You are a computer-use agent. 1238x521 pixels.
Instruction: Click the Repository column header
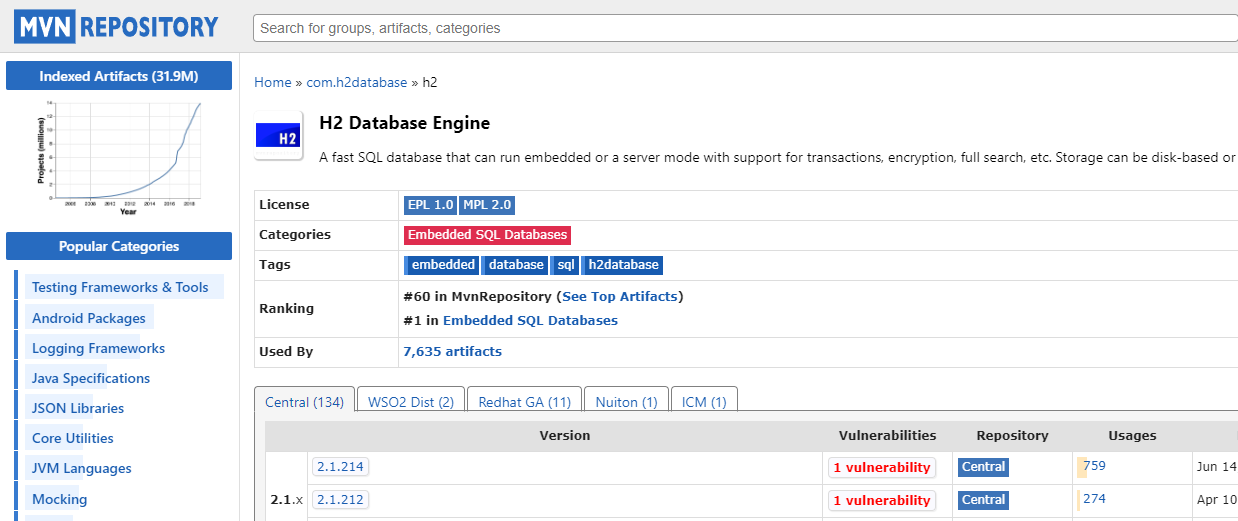[x=1013, y=435]
